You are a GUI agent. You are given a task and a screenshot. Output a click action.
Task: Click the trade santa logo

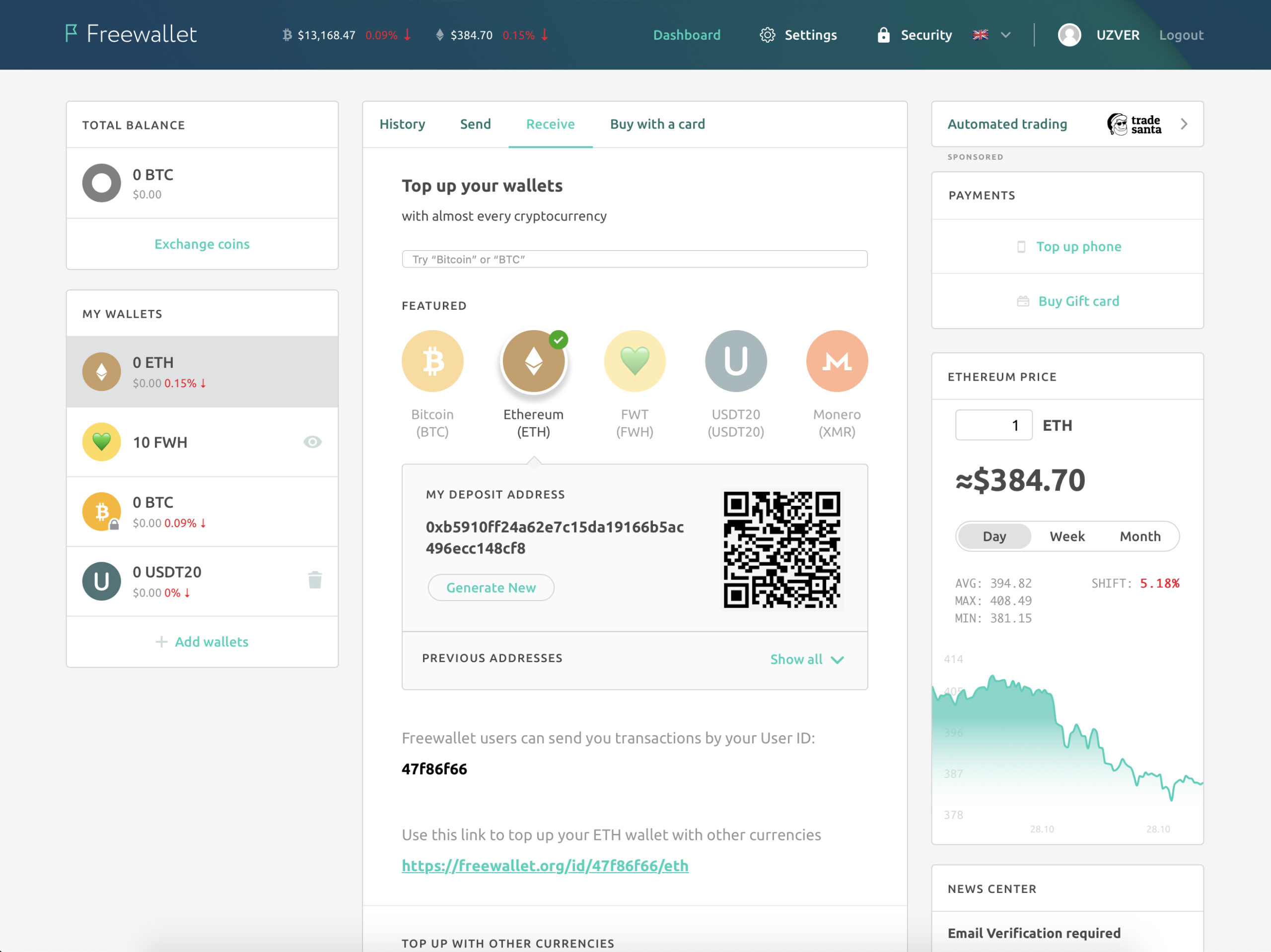point(1134,124)
